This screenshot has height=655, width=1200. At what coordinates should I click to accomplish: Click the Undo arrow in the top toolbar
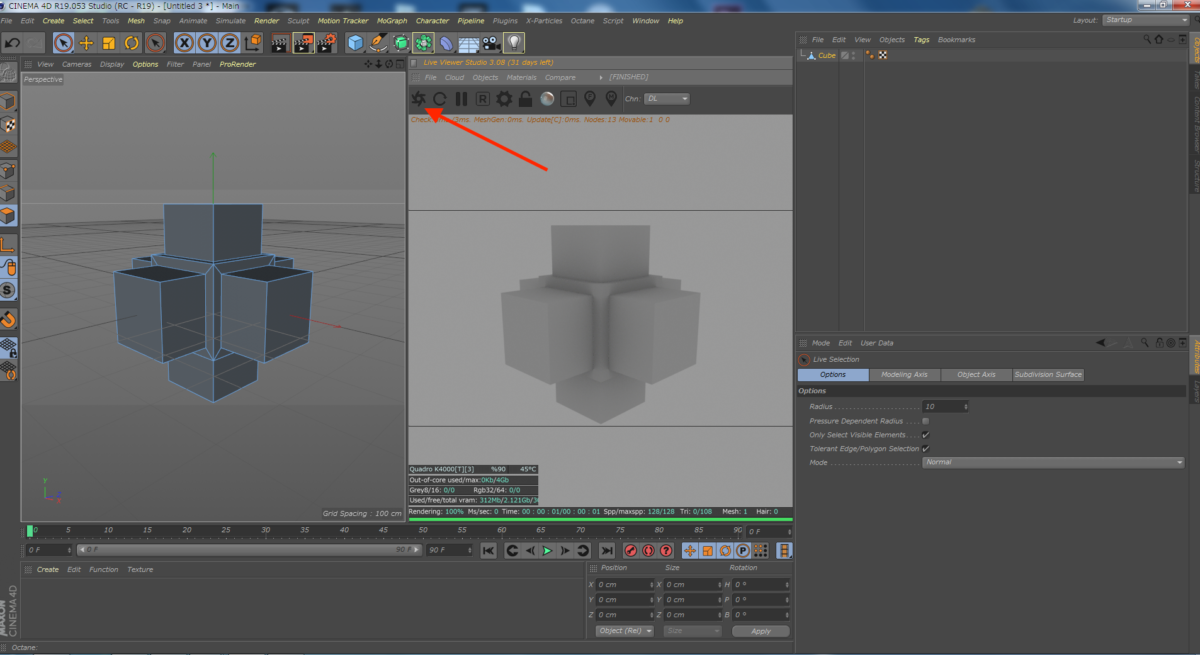click(x=12, y=42)
